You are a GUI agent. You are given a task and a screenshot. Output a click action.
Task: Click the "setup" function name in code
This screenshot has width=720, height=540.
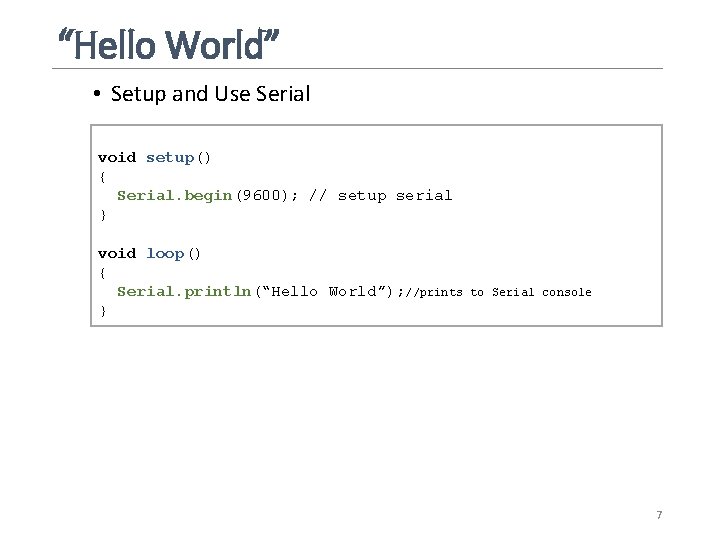pyautogui.click(x=169, y=158)
